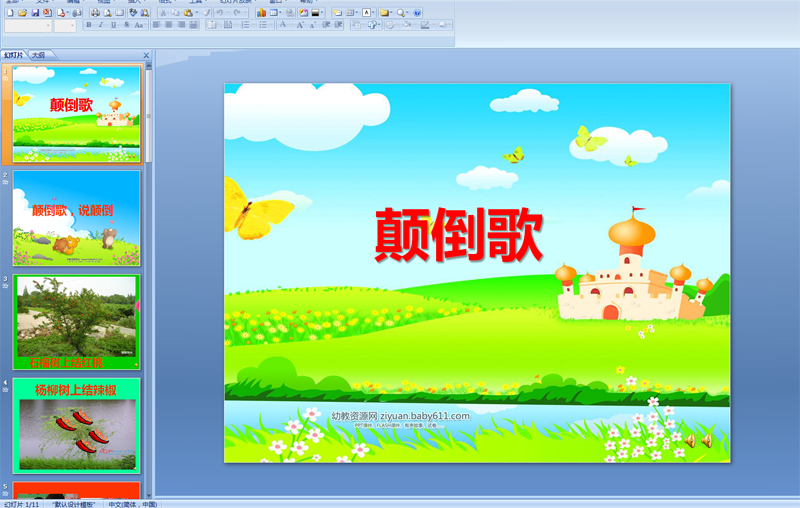
Task: Expand the undo history dropdown arrow
Action: click(228, 12)
